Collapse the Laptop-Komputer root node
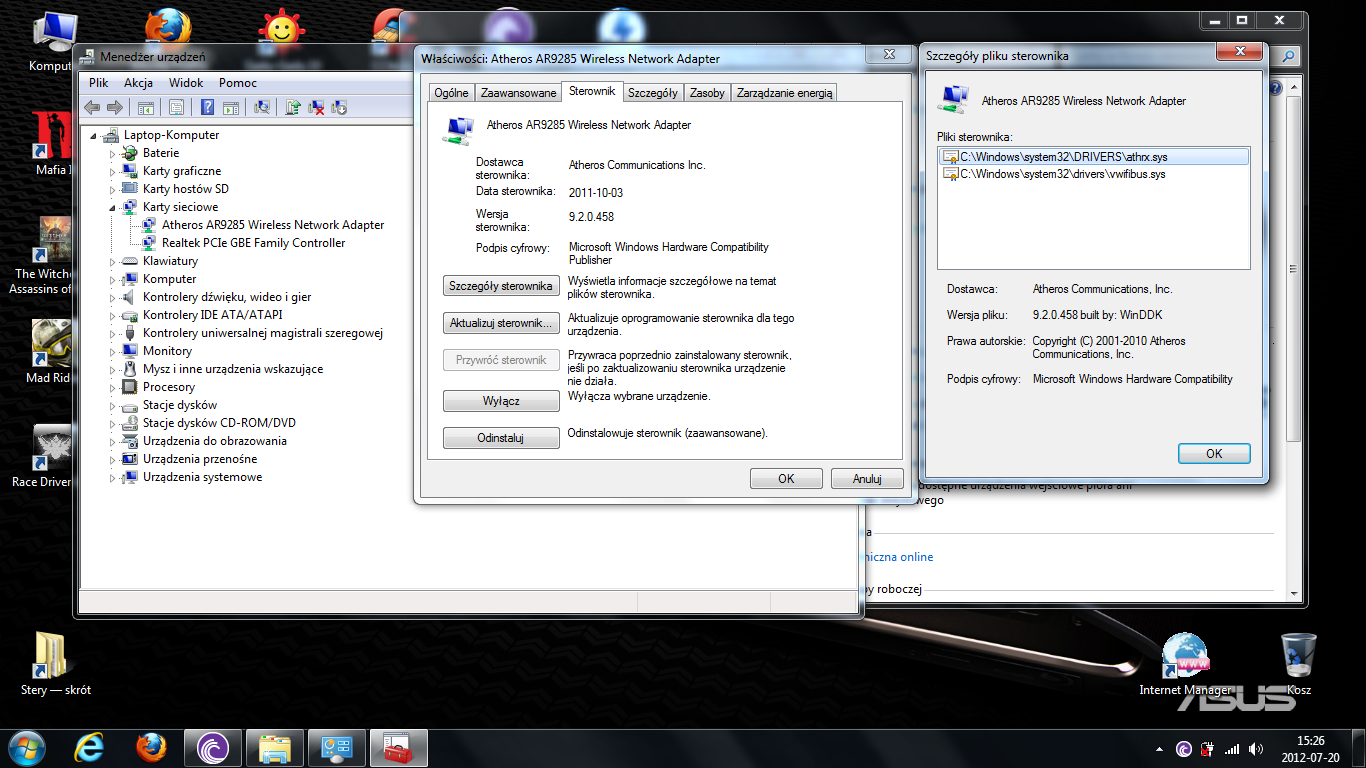1366x768 pixels. point(95,136)
